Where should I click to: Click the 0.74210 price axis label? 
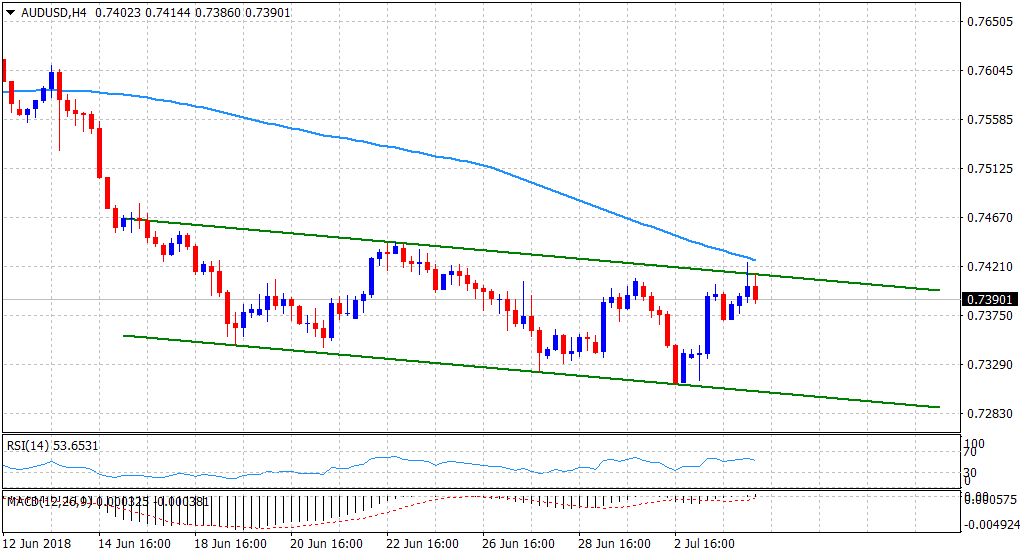(987, 267)
